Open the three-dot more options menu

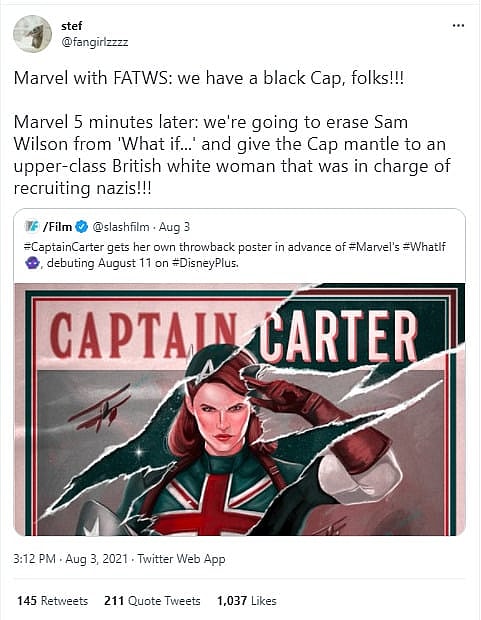(x=458, y=26)
